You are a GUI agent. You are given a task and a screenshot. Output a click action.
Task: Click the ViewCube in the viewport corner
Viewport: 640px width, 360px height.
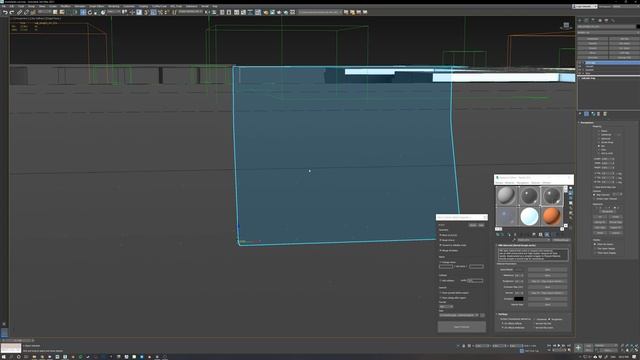[566, 25]
